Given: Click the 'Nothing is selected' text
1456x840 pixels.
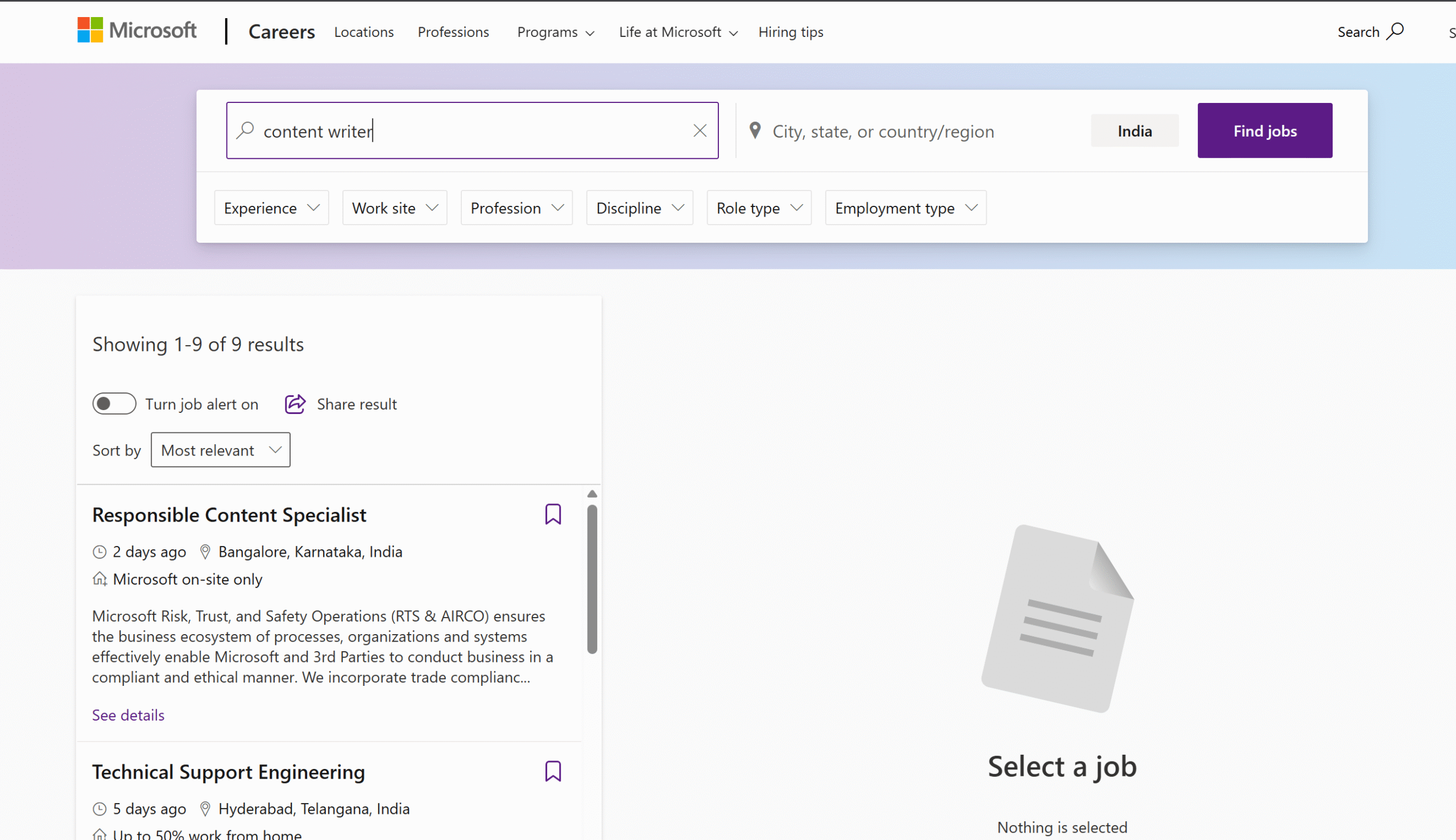Looking at the screenshot, I should tap(1062, 827).
